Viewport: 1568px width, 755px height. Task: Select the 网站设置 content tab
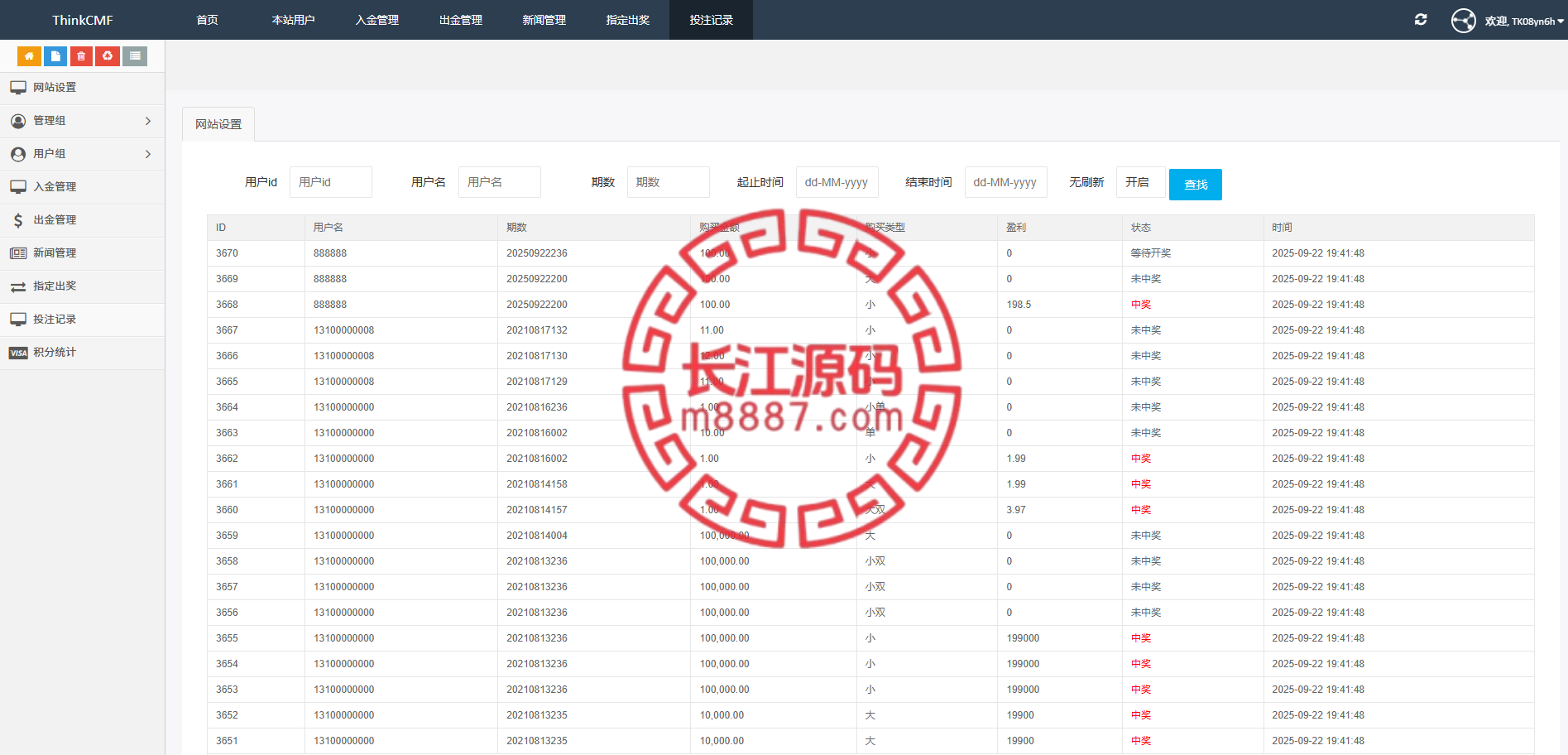(x=218, y=124)
